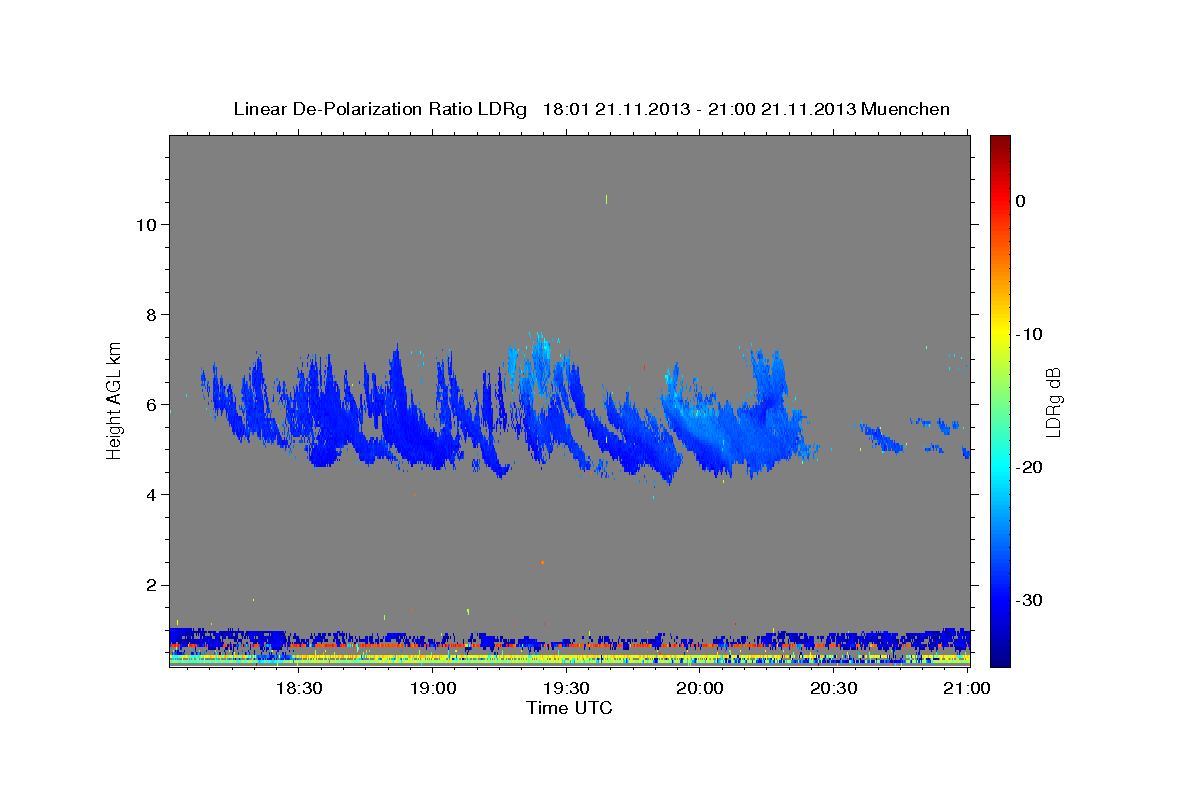Click the 'Time UTC' axis title
The height and width of the screenshot is (800, 1200).
coord(569,708)
